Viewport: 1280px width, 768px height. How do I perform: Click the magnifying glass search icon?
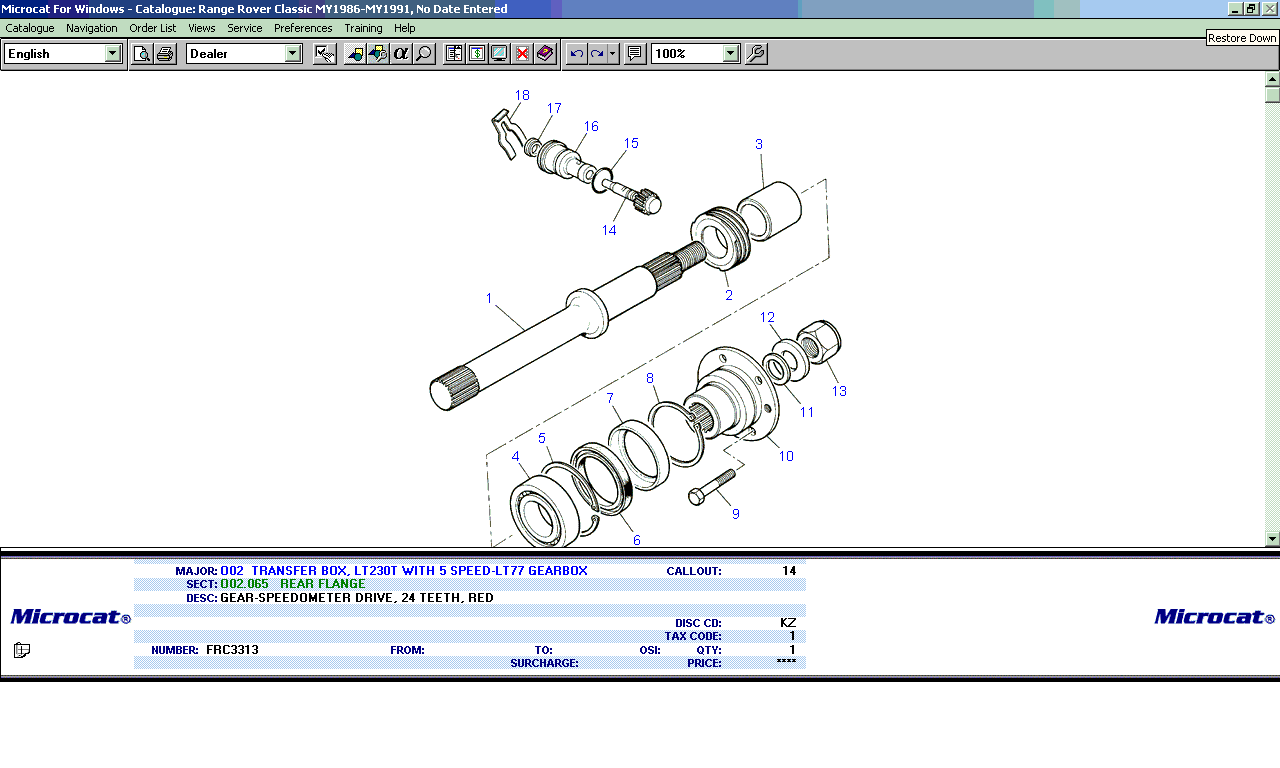pyautogui.click(x=424, y=54)
